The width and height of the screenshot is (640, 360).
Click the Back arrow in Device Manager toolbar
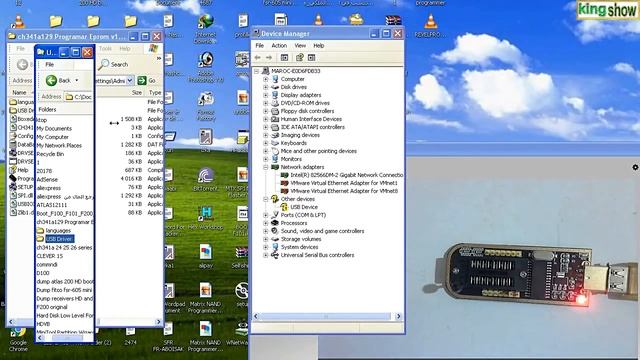click(258, 58)
